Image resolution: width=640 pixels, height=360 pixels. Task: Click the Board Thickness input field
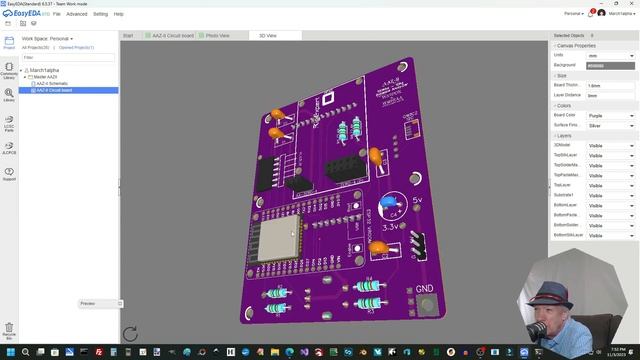click(610, 86)
